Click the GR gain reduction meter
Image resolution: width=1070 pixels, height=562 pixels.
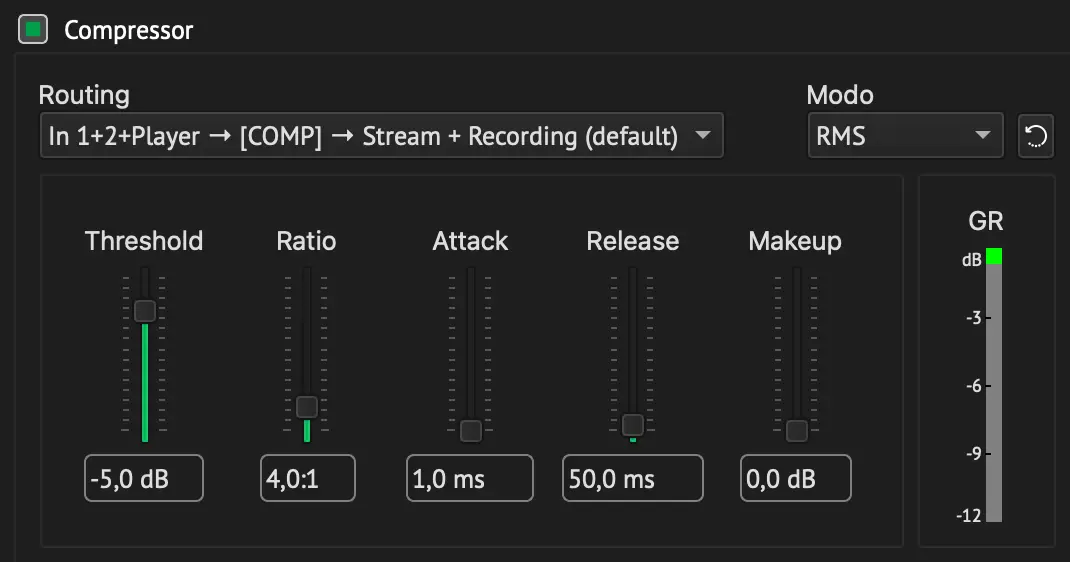(994, 385)
